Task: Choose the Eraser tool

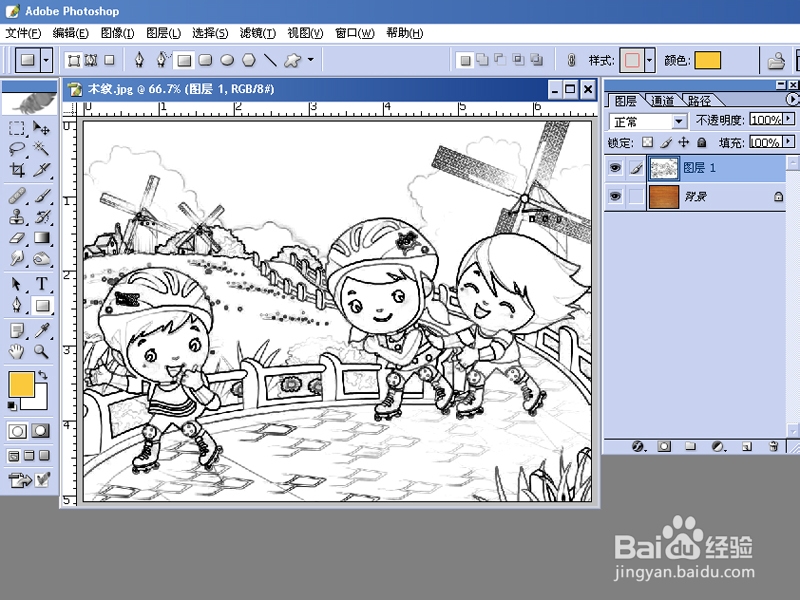Action: tap(17, 238)
